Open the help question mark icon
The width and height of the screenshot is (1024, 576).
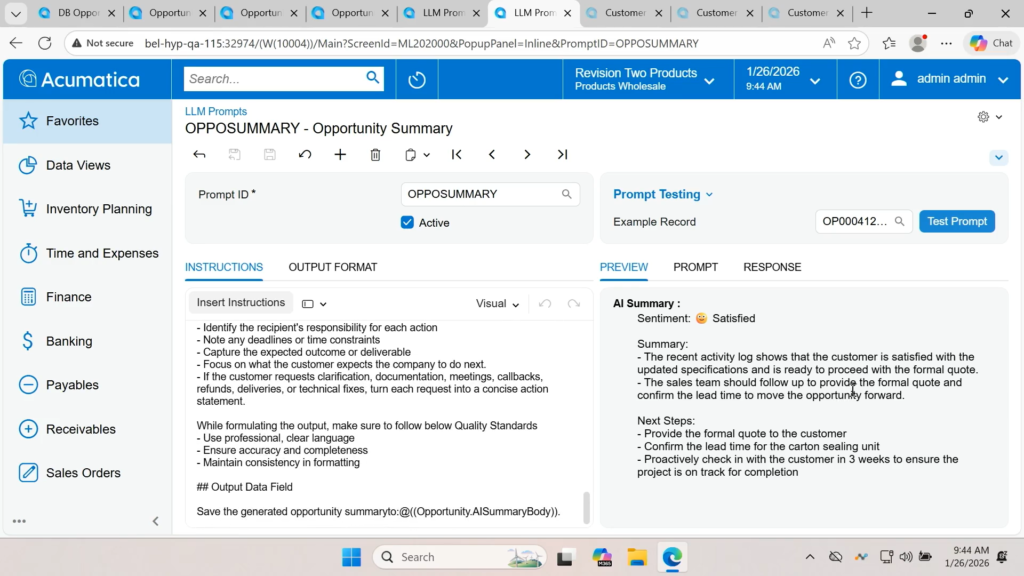[857, 80]
